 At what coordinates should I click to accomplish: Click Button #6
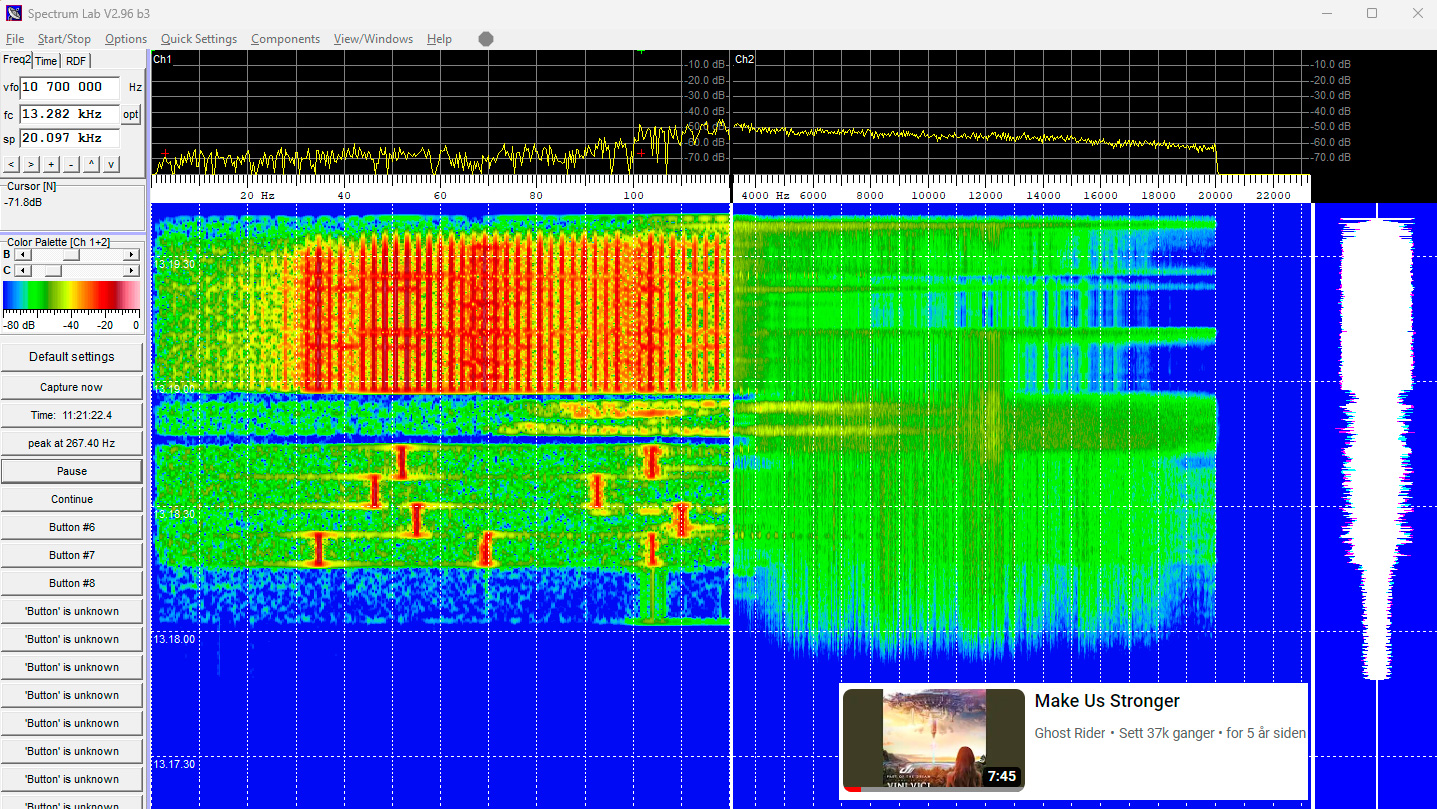pos(72,527)
